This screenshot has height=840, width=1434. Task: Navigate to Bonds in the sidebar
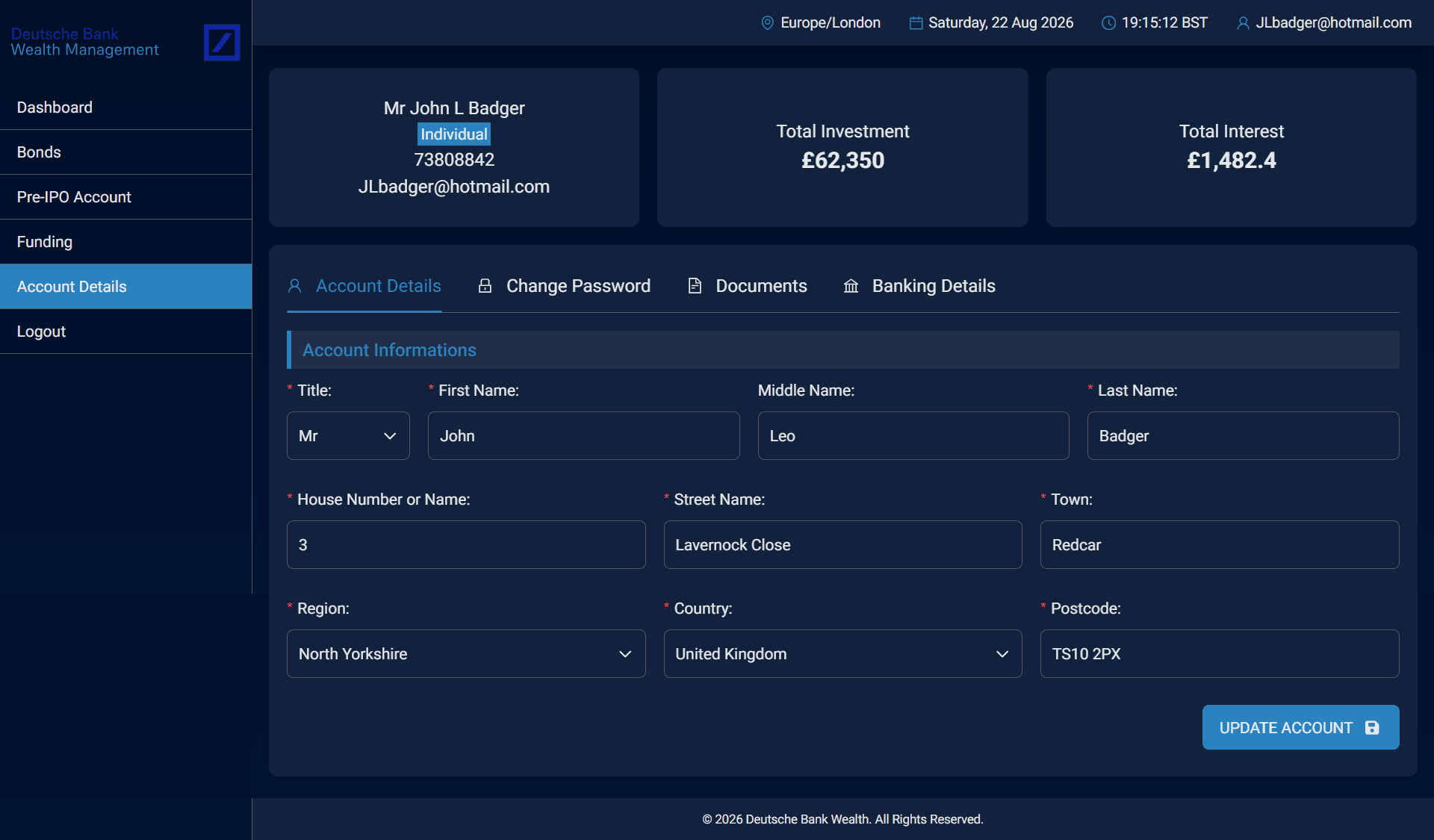coord(125,152)
